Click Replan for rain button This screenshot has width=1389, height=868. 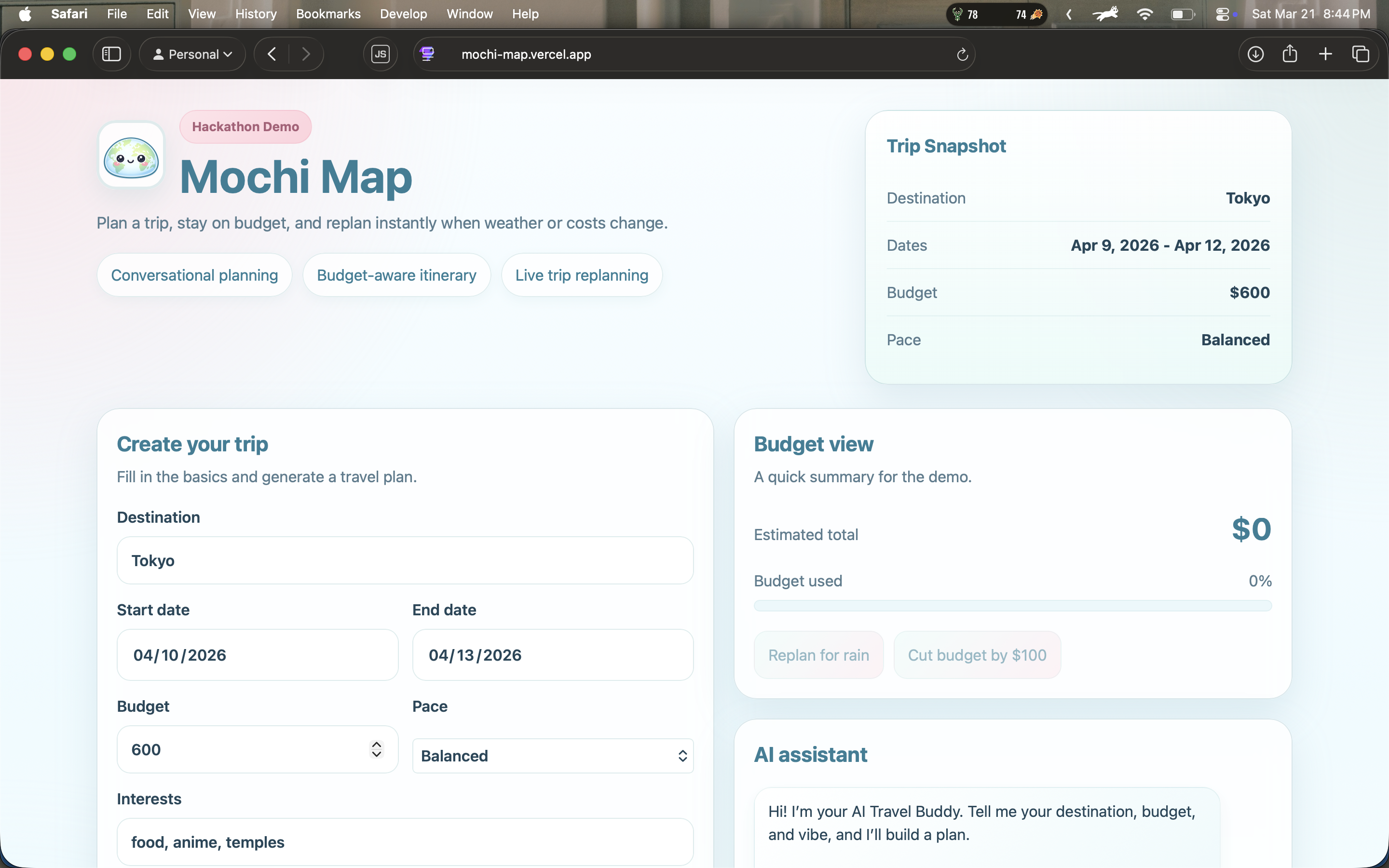818,655
